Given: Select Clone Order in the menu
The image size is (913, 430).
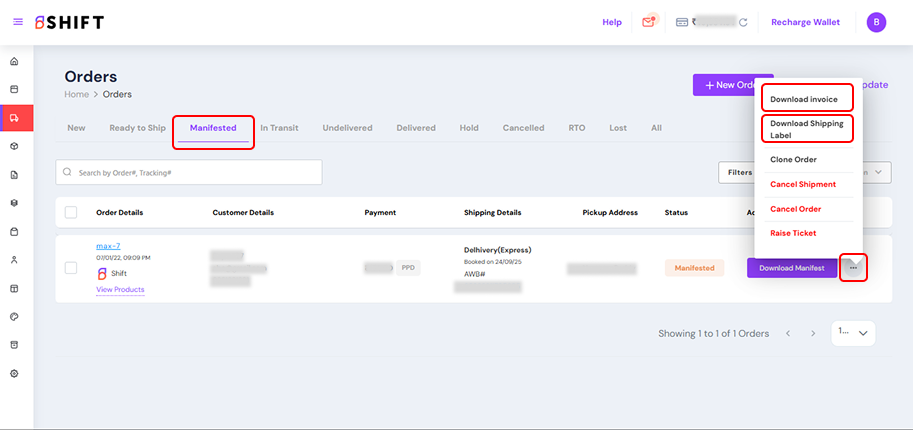Looking at the screenshot, I should (x=793, y=159).
